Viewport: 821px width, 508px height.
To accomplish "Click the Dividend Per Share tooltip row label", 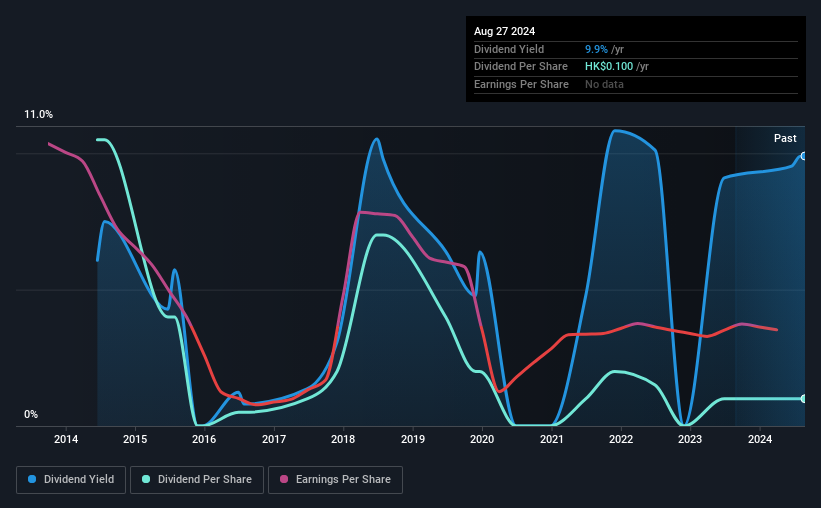I will tap(520, 67).
